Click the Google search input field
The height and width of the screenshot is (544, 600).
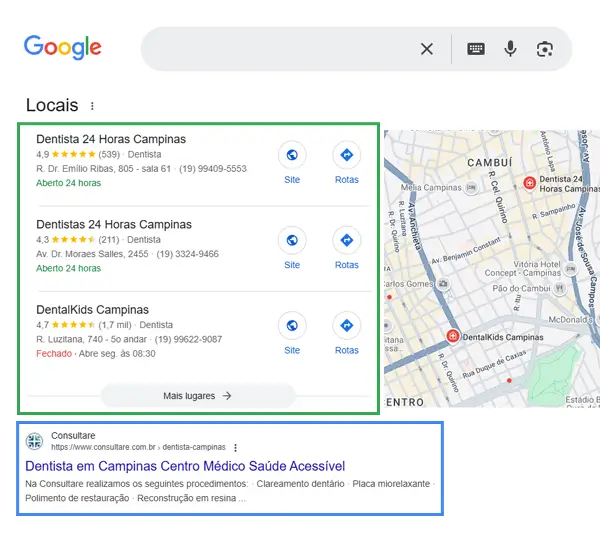click(280, 49)
